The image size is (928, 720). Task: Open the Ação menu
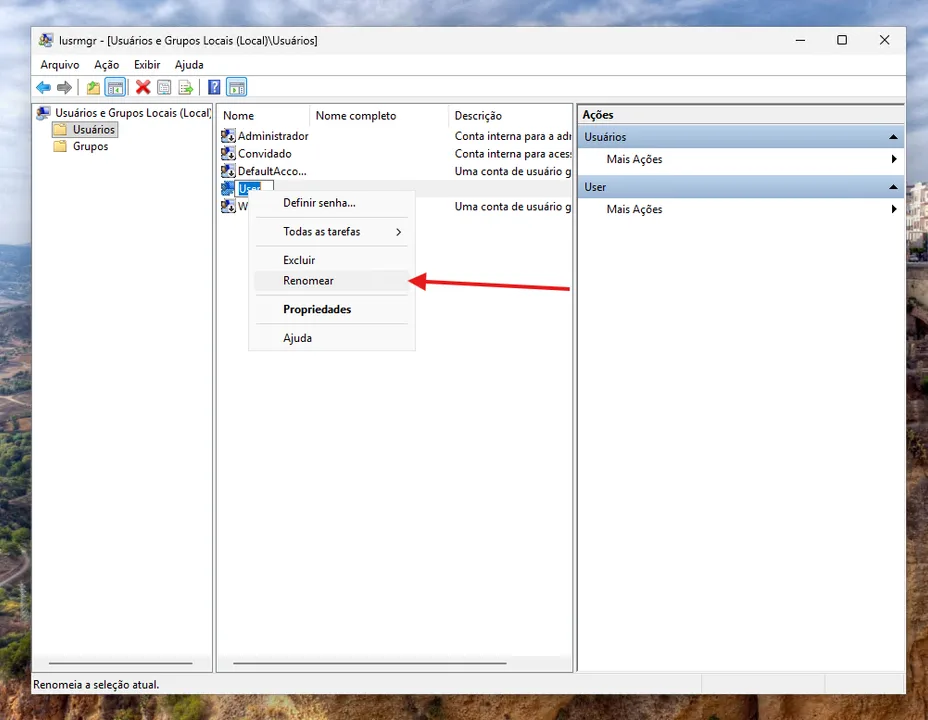[x=107, y=65]
